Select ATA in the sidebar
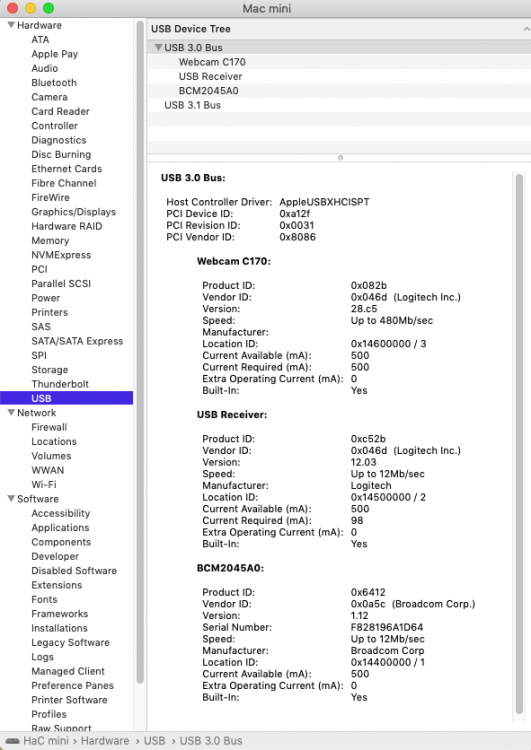 point(40,40)
